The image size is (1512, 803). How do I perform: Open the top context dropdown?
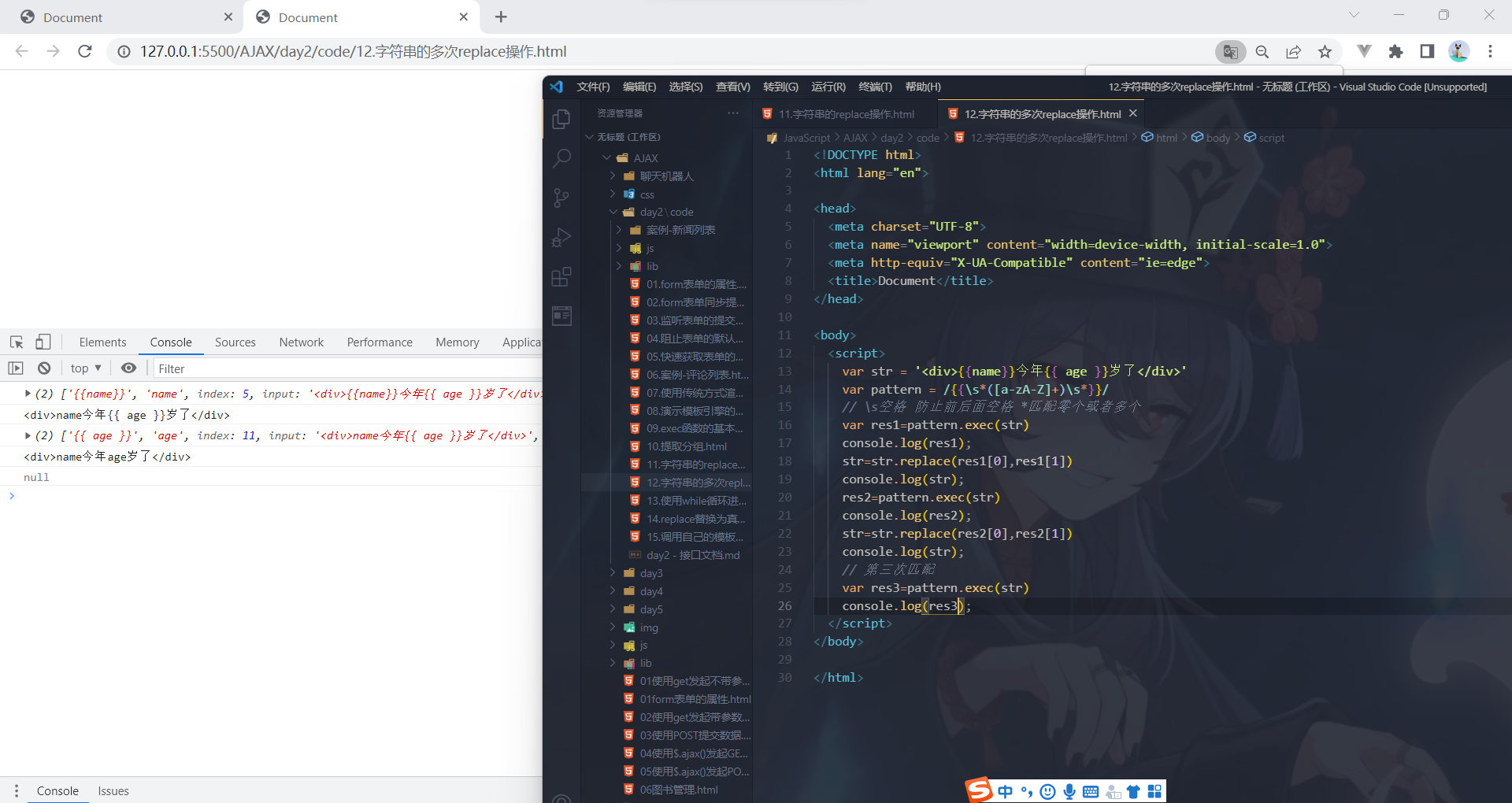coord(86,368)
